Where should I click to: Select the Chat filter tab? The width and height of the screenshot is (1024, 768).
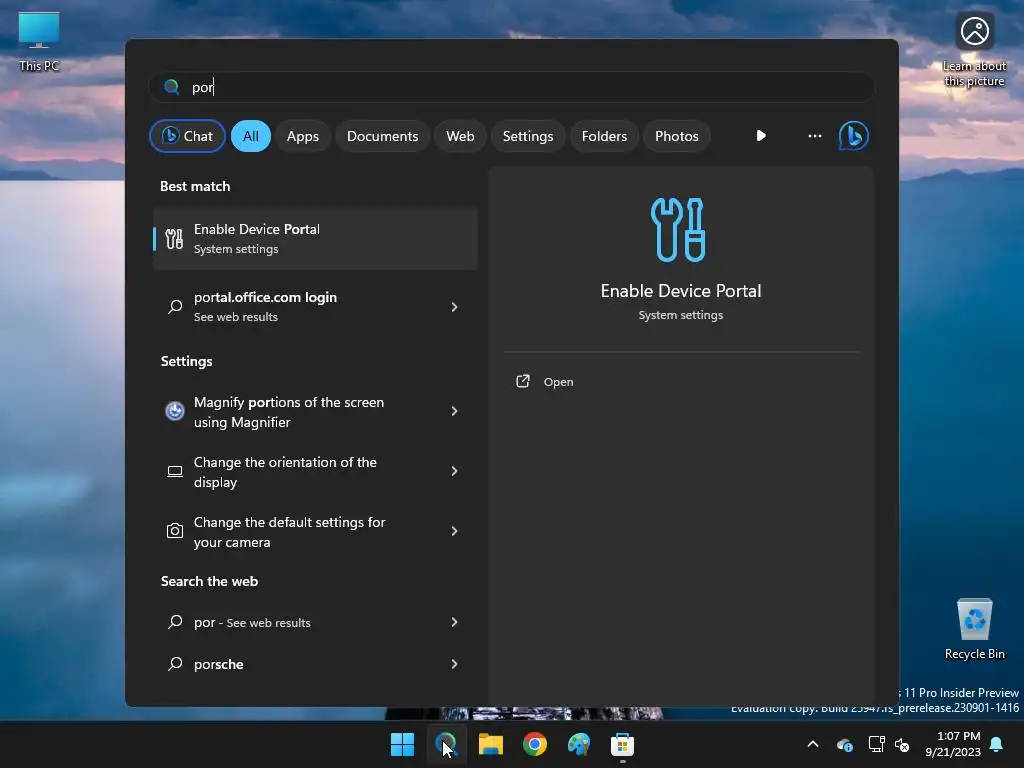coord(187,136)
